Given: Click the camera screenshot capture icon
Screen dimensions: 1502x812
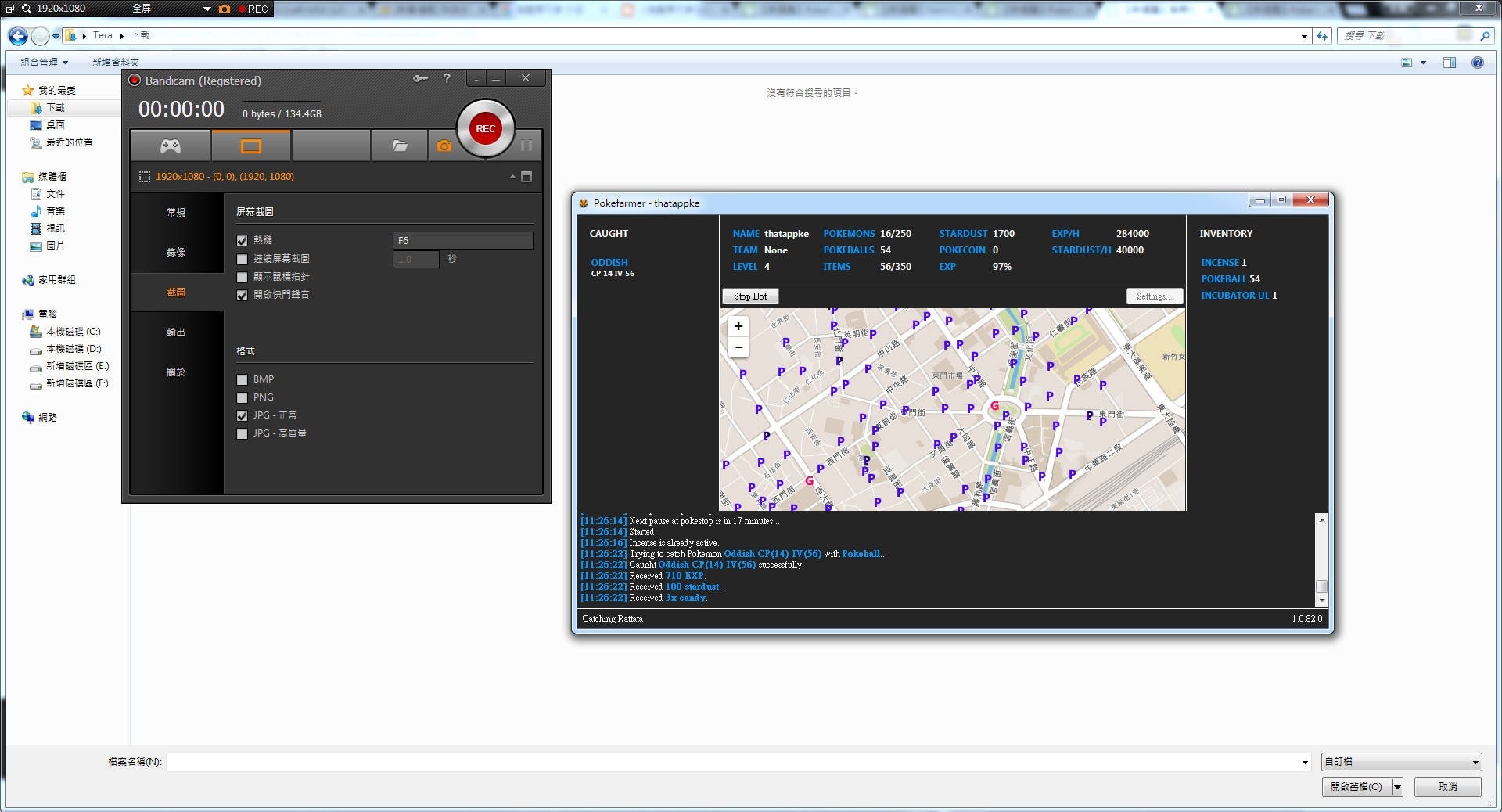Looking at the screenshot, I should [444, 146].
